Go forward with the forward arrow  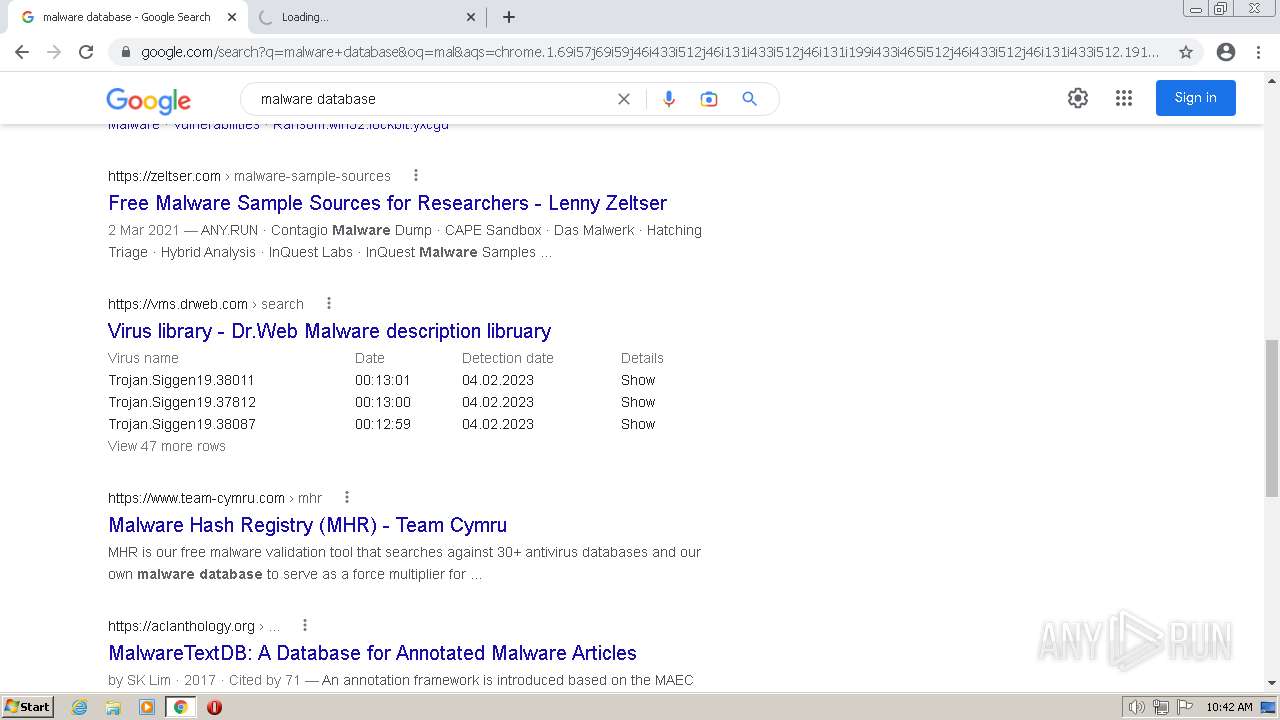tap(54, 52)
